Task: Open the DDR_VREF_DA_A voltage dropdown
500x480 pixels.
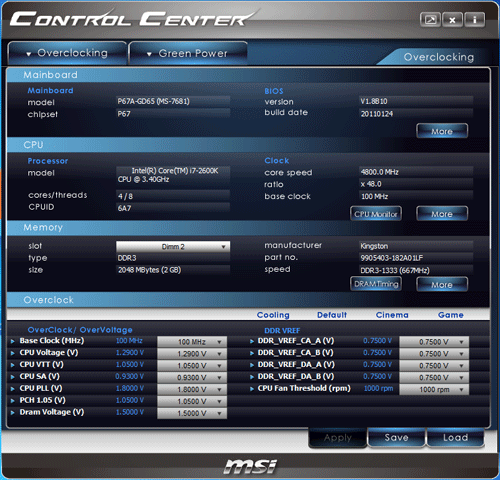Action: (x=434, y=366)
